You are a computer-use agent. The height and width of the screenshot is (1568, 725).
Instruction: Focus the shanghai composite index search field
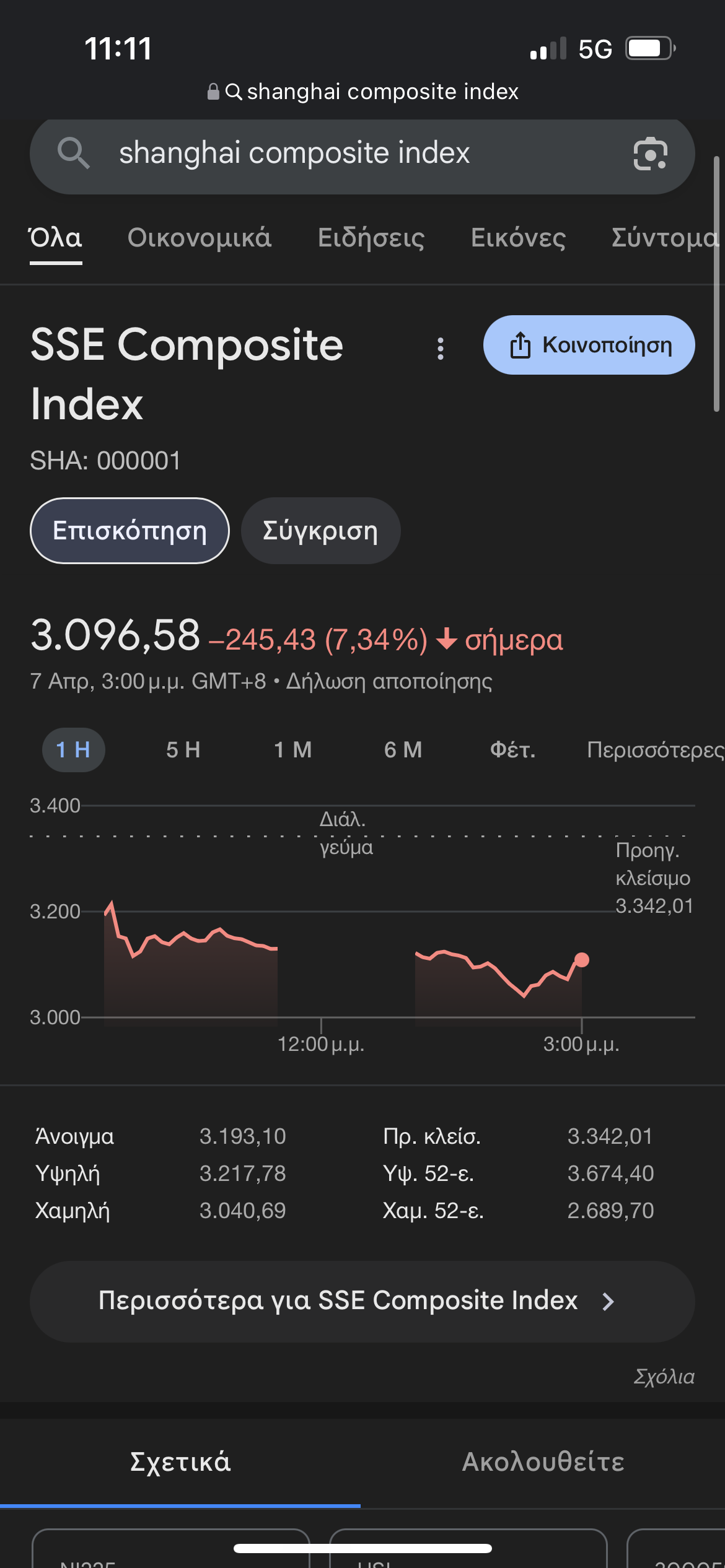click(362, 154)
